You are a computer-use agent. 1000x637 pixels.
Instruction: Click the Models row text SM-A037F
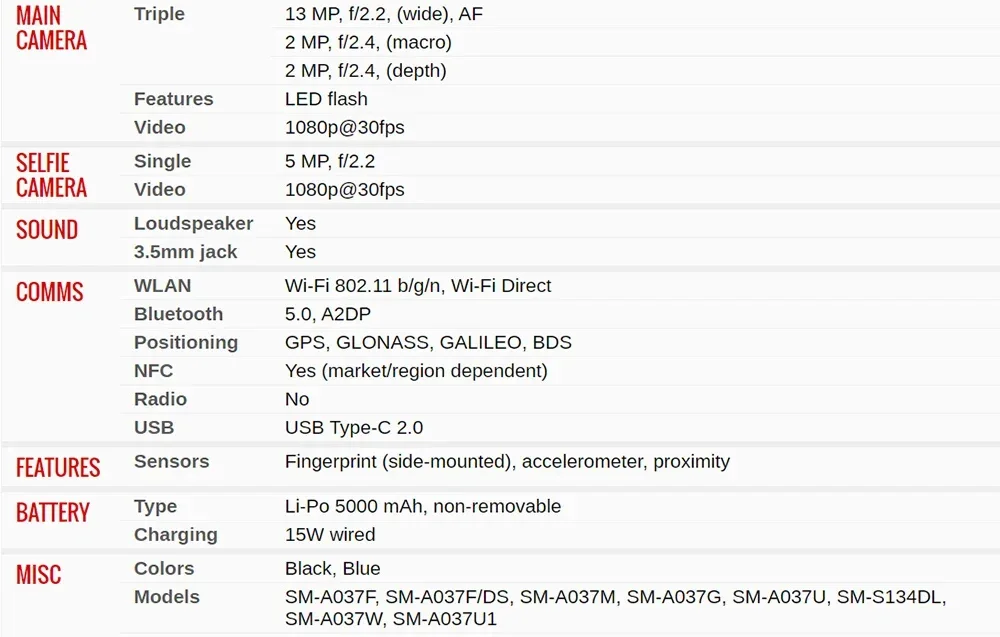pos(331,597)
